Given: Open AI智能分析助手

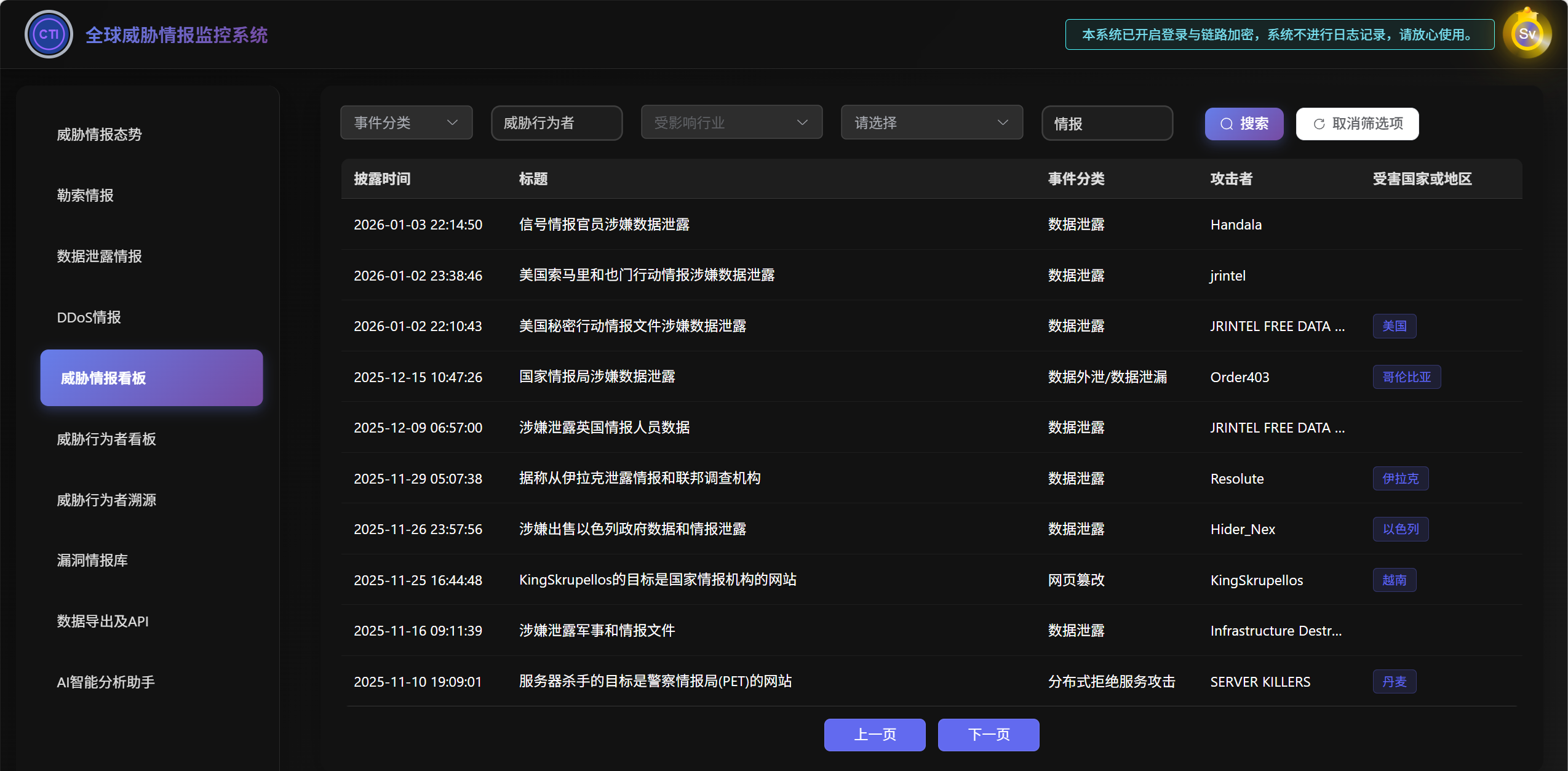Looking at the screenshot, I should pyautogui.click(x=105, y=682).
